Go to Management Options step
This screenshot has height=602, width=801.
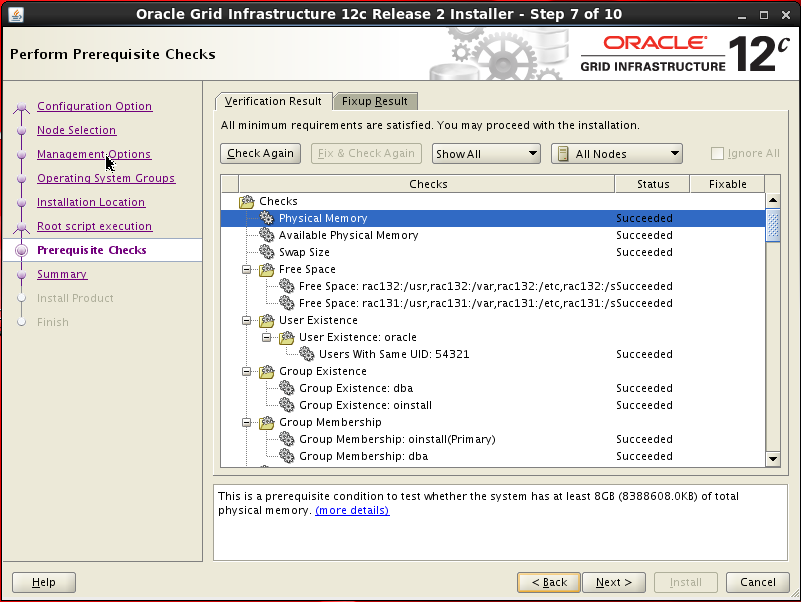pyautogui.click(x=94, y=154)
